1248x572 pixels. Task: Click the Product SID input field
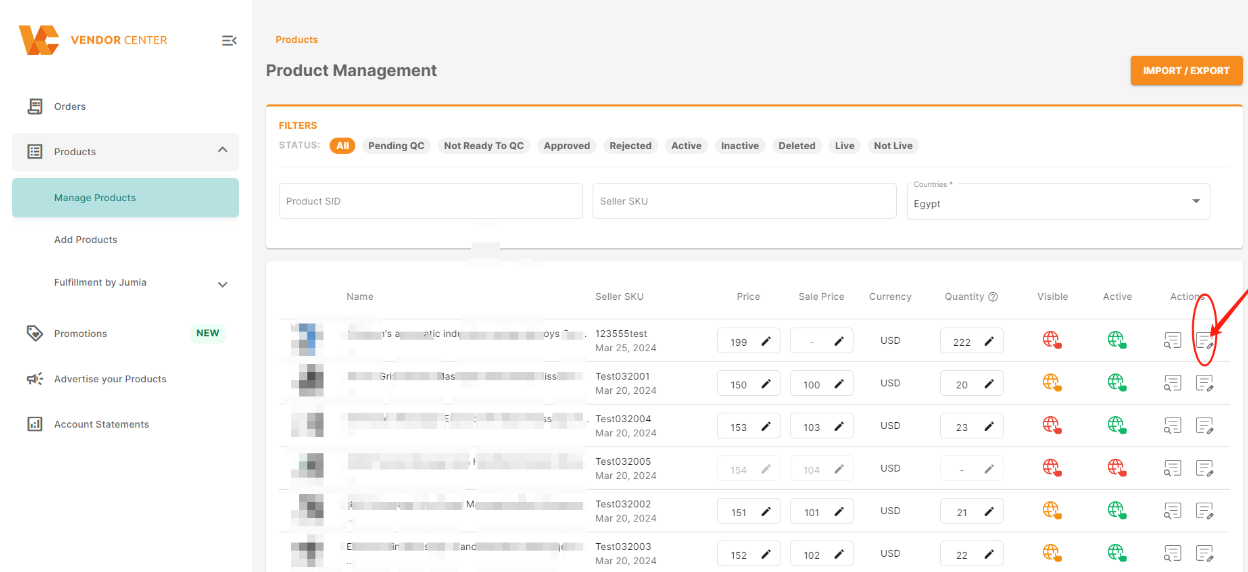tap(430, 201)
